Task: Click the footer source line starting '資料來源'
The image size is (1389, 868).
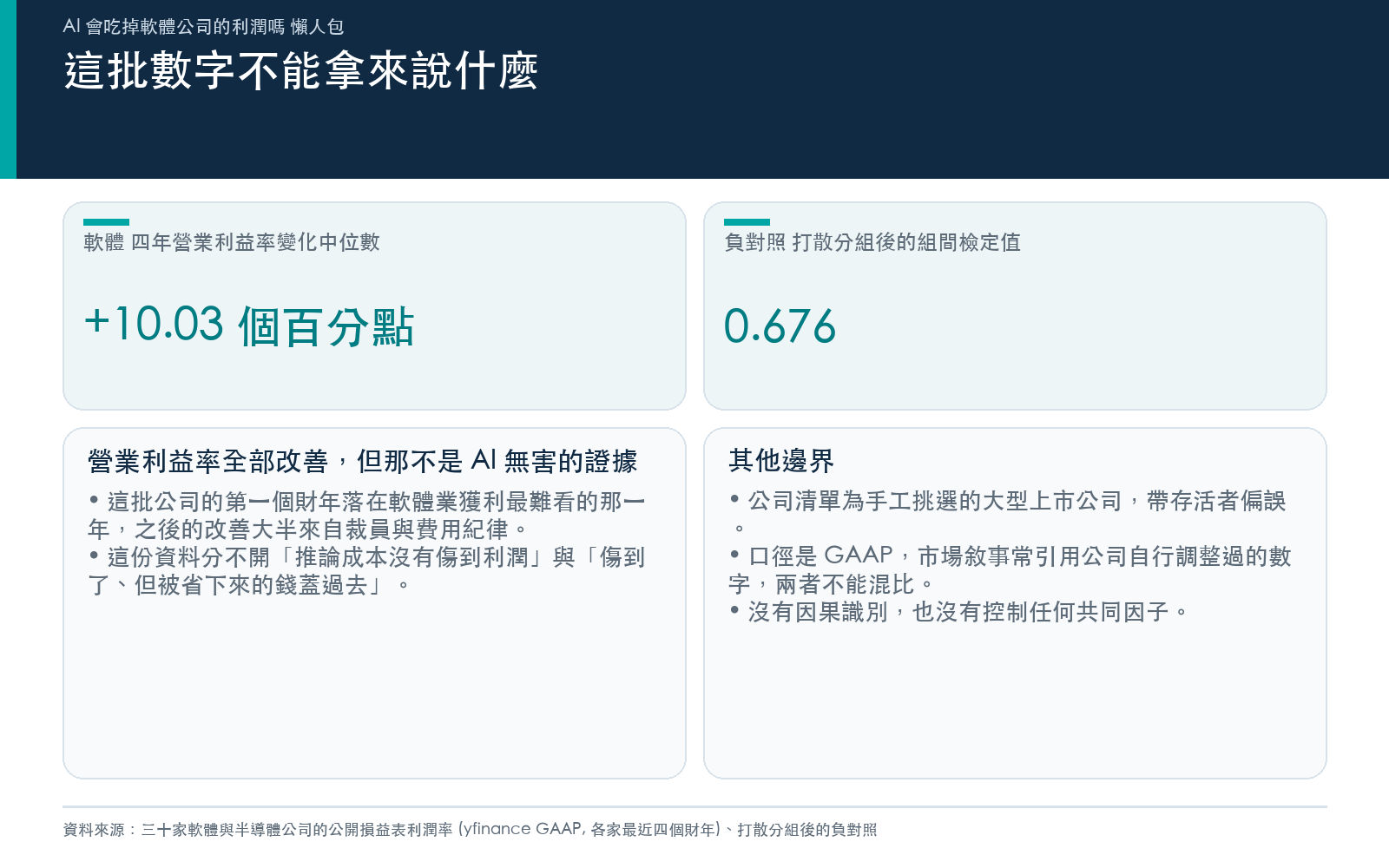Action: (x=470, y=830)
